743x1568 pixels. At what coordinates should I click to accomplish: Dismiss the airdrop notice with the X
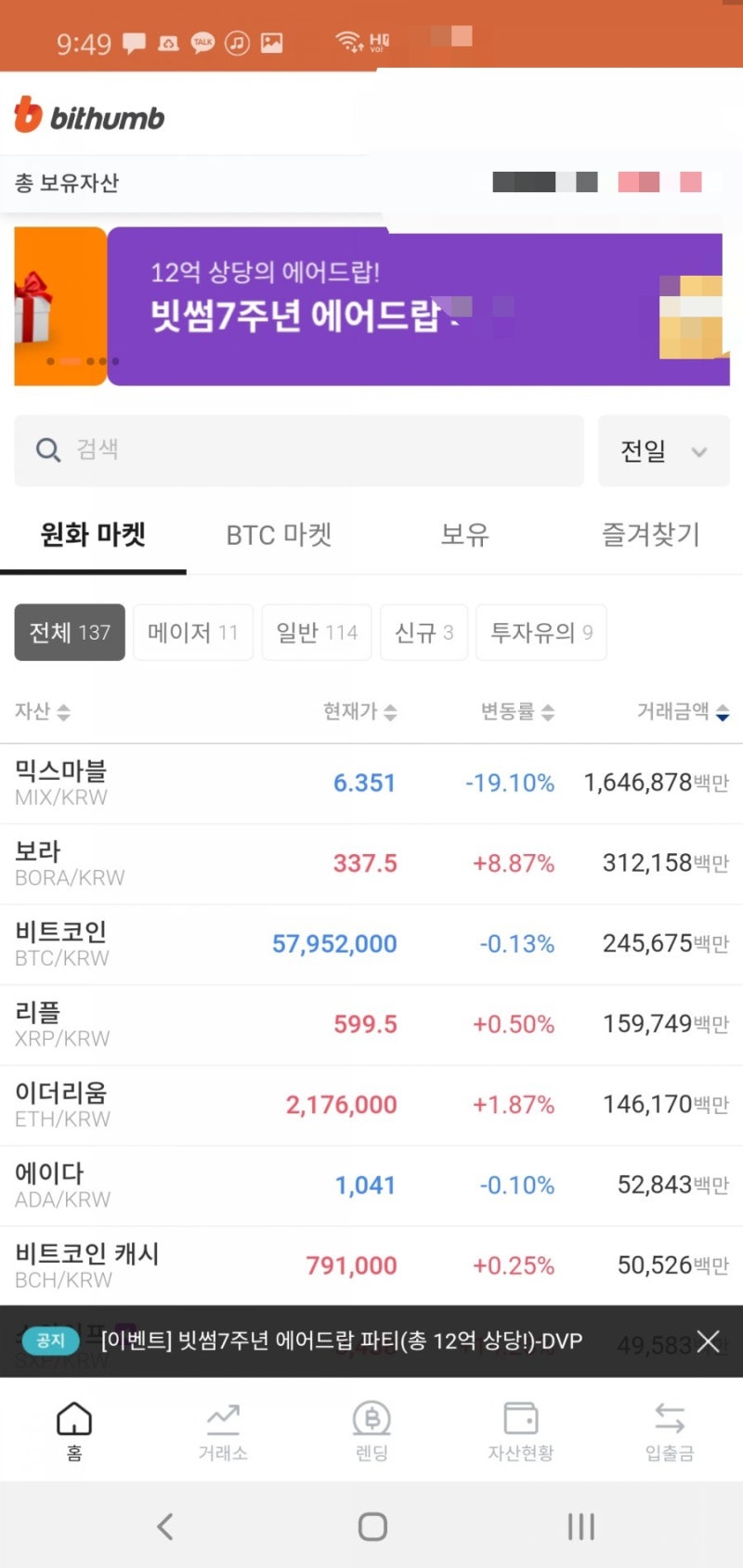point(708,1341)
